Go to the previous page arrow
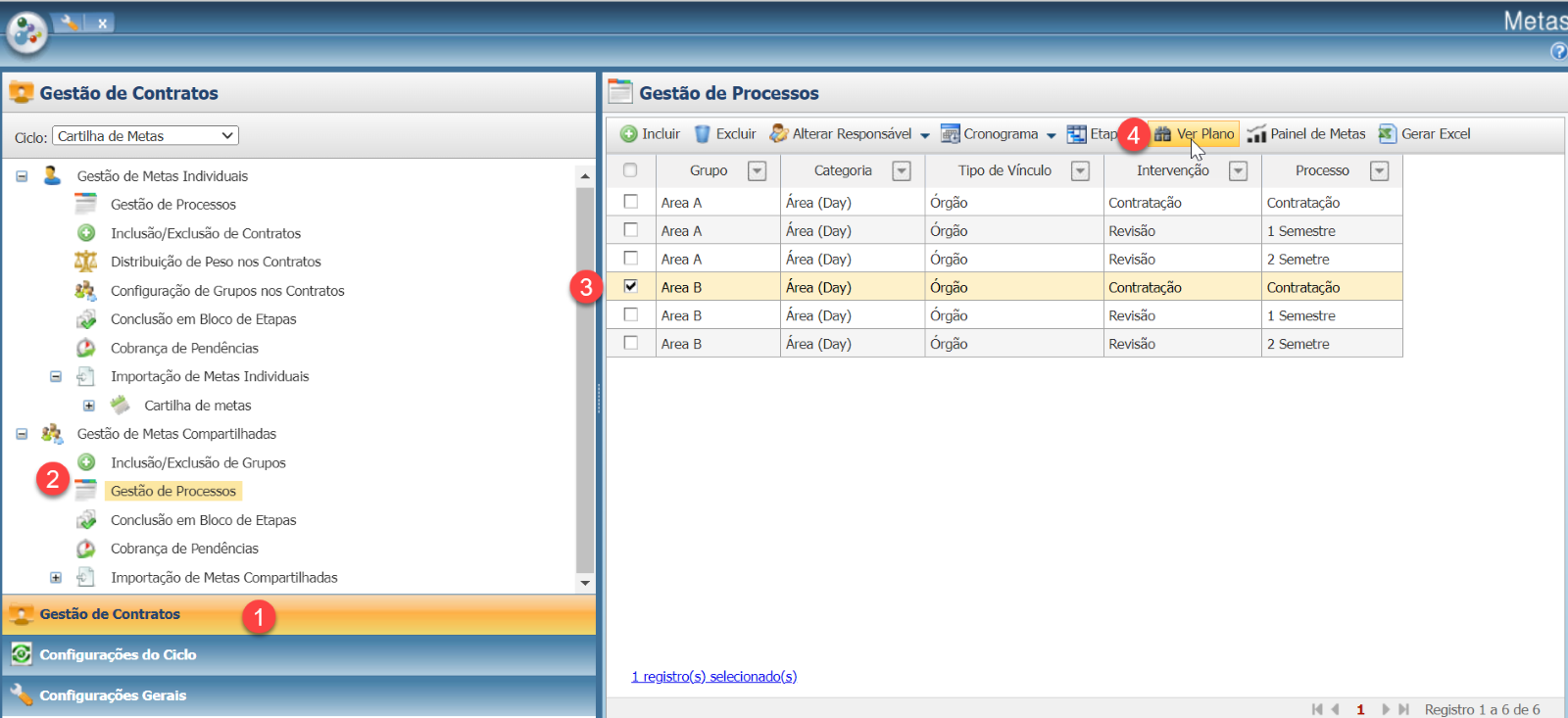Image resolution: width=1568 pixels, height=718 pixels. 1335,709
